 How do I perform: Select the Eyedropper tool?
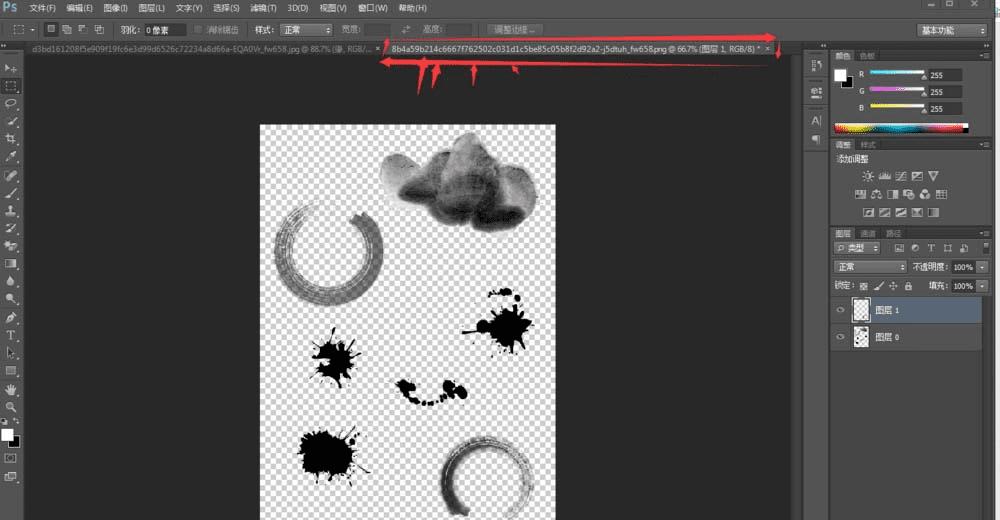[x=11, y=156]
